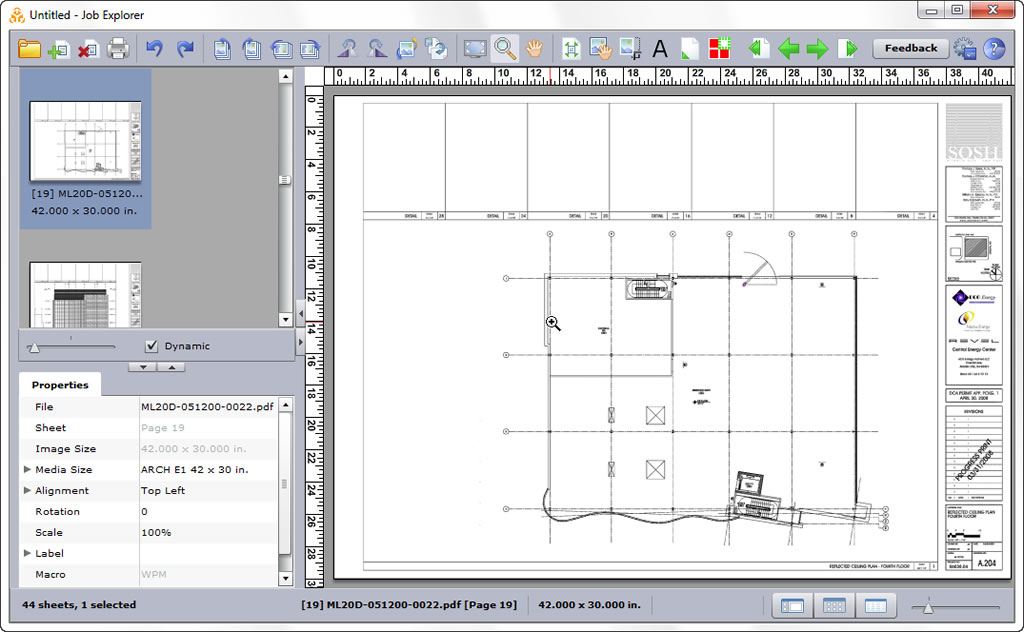Toggle the Dynamic checkbox
Viewport: 1024px width, 632px height.
click(x=152, y=346)
